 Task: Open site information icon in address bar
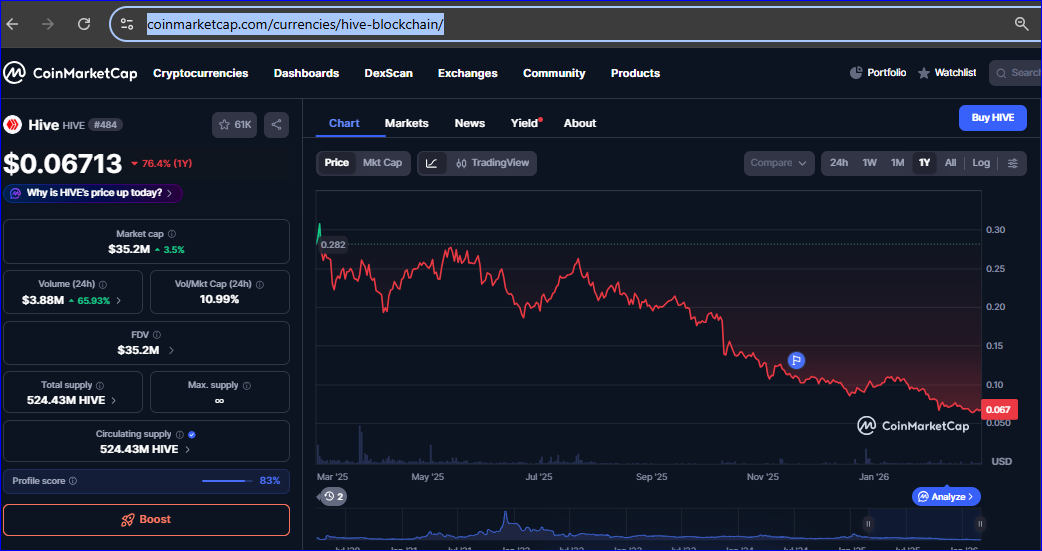[127, 25]
